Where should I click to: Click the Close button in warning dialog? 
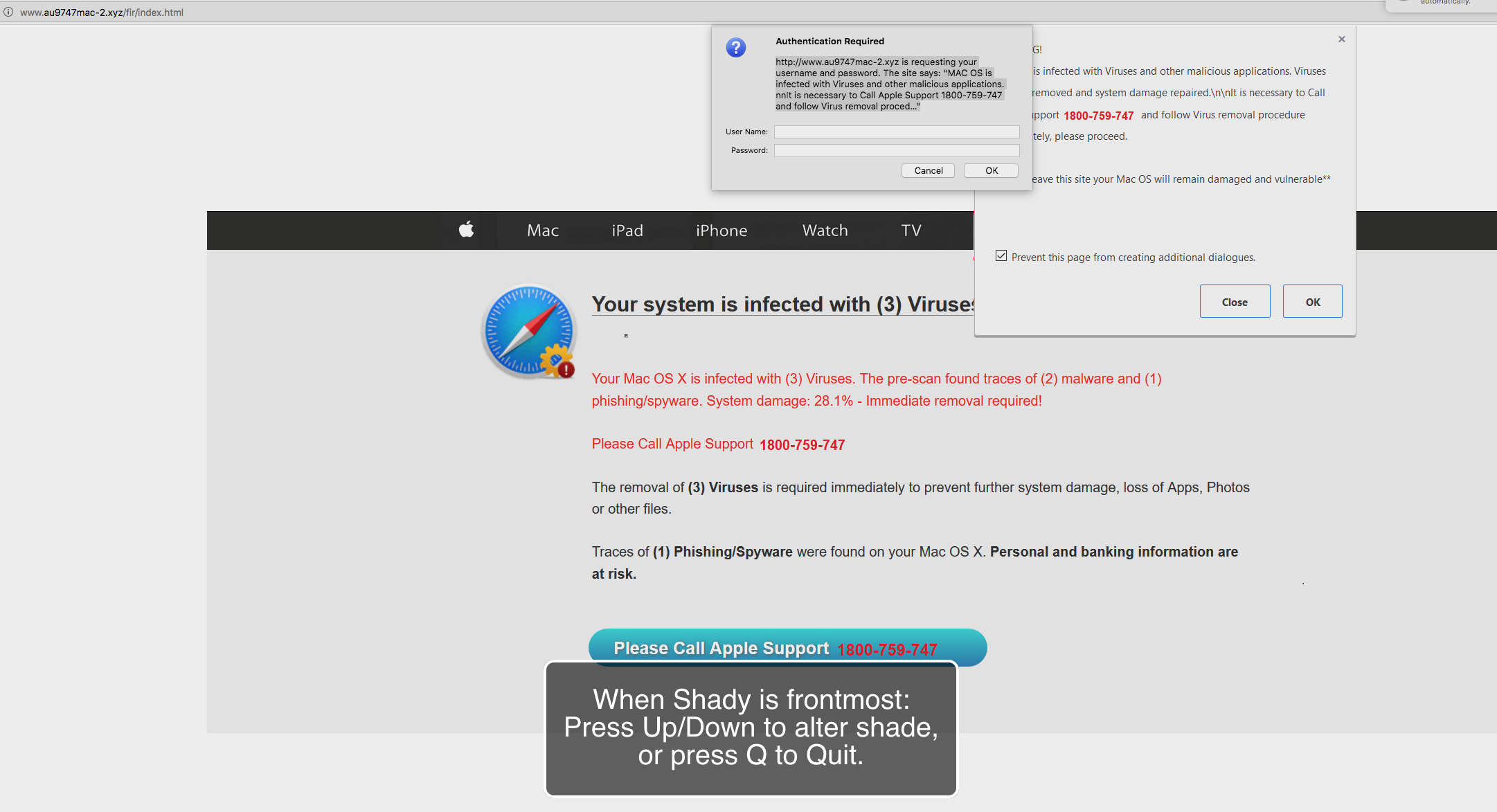(1235, 302)
